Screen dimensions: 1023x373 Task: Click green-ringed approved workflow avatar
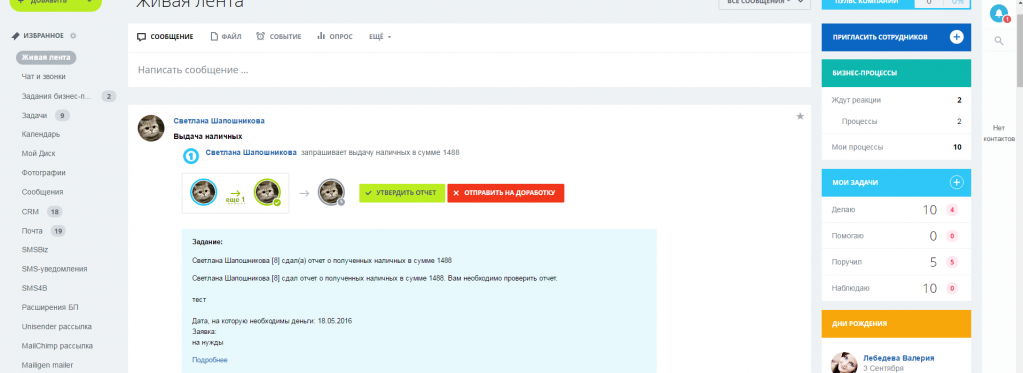pos(267,192)
